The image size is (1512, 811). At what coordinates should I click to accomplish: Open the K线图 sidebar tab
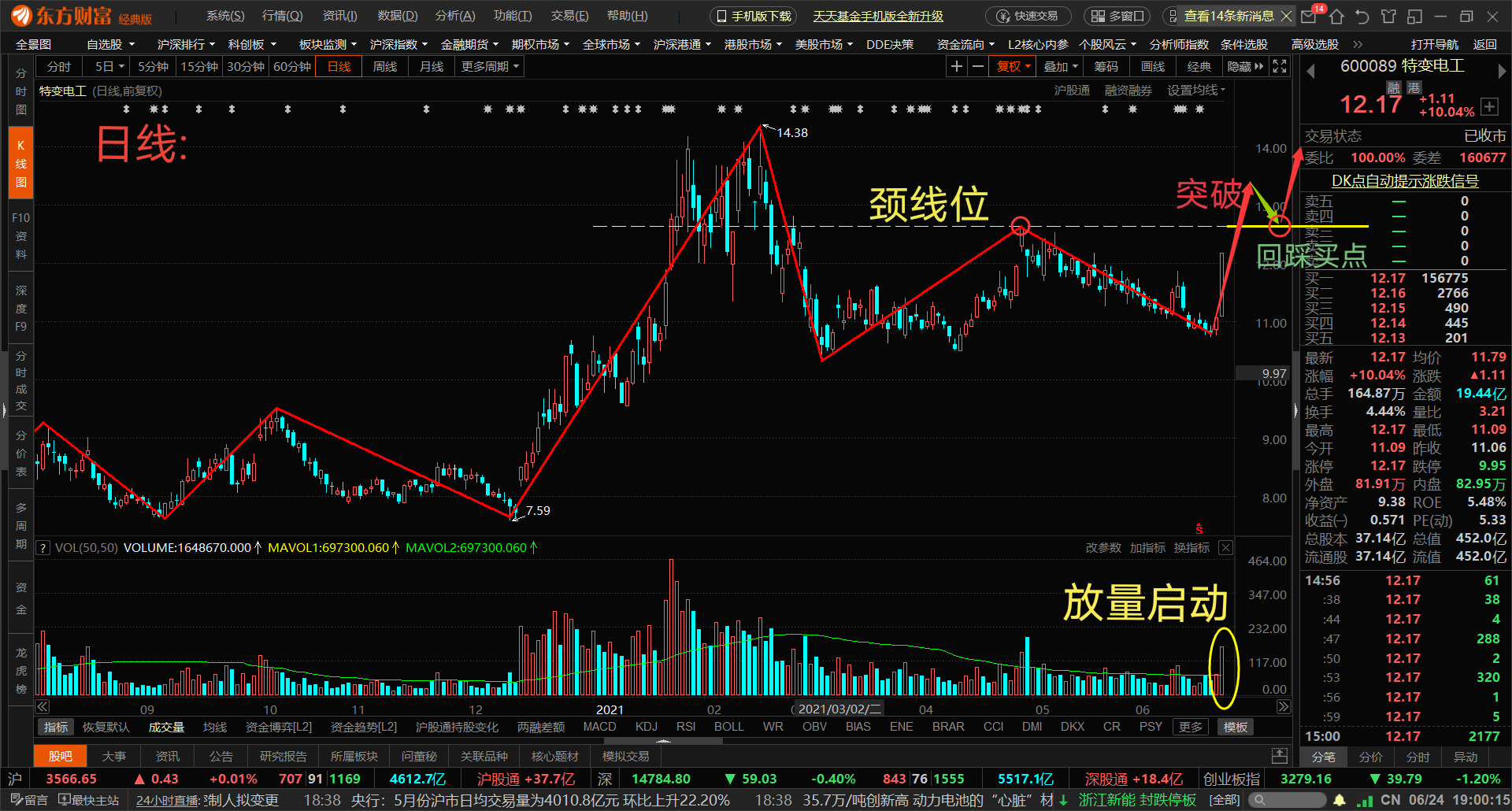coord(21,164)
